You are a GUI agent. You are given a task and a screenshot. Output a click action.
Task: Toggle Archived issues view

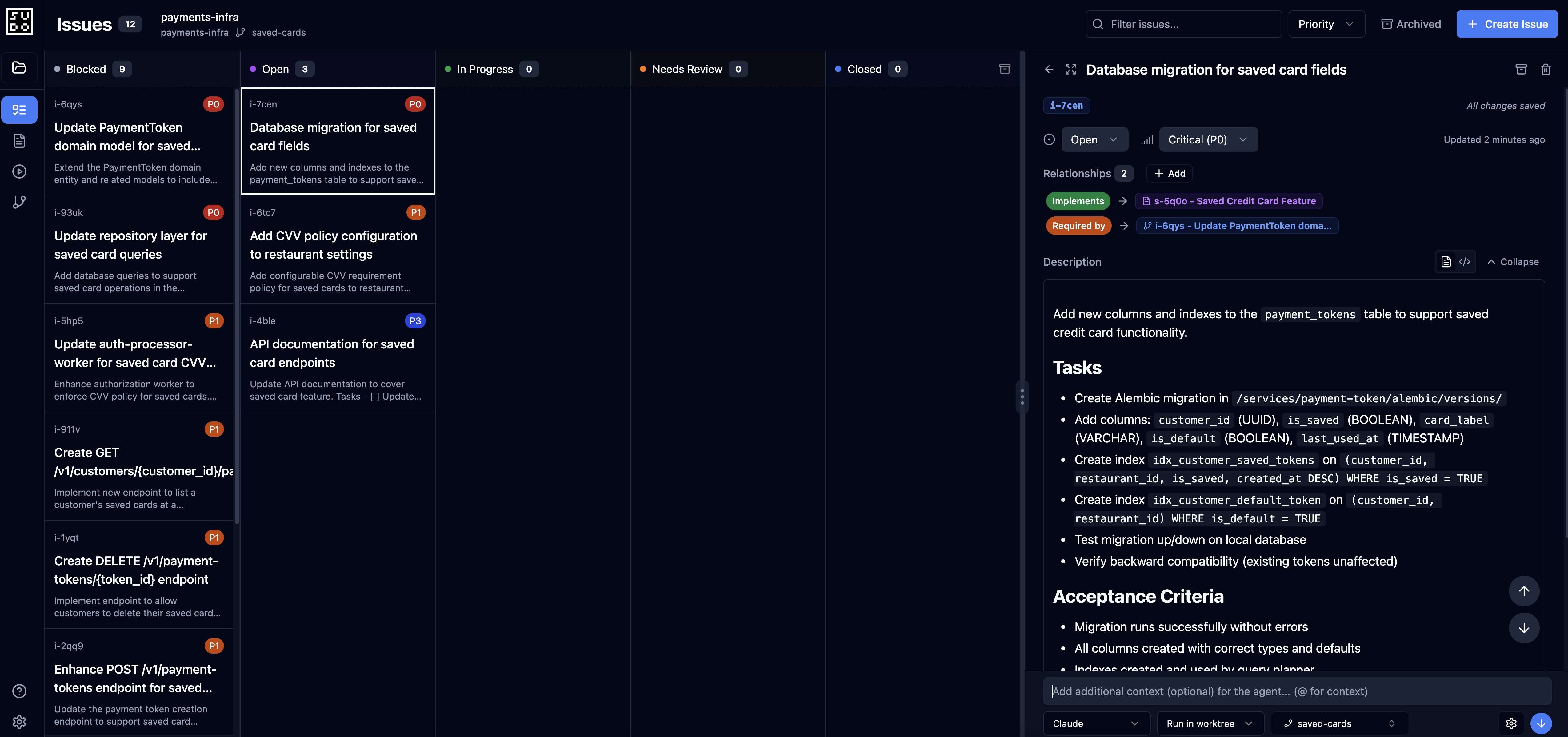[1411, 24]
